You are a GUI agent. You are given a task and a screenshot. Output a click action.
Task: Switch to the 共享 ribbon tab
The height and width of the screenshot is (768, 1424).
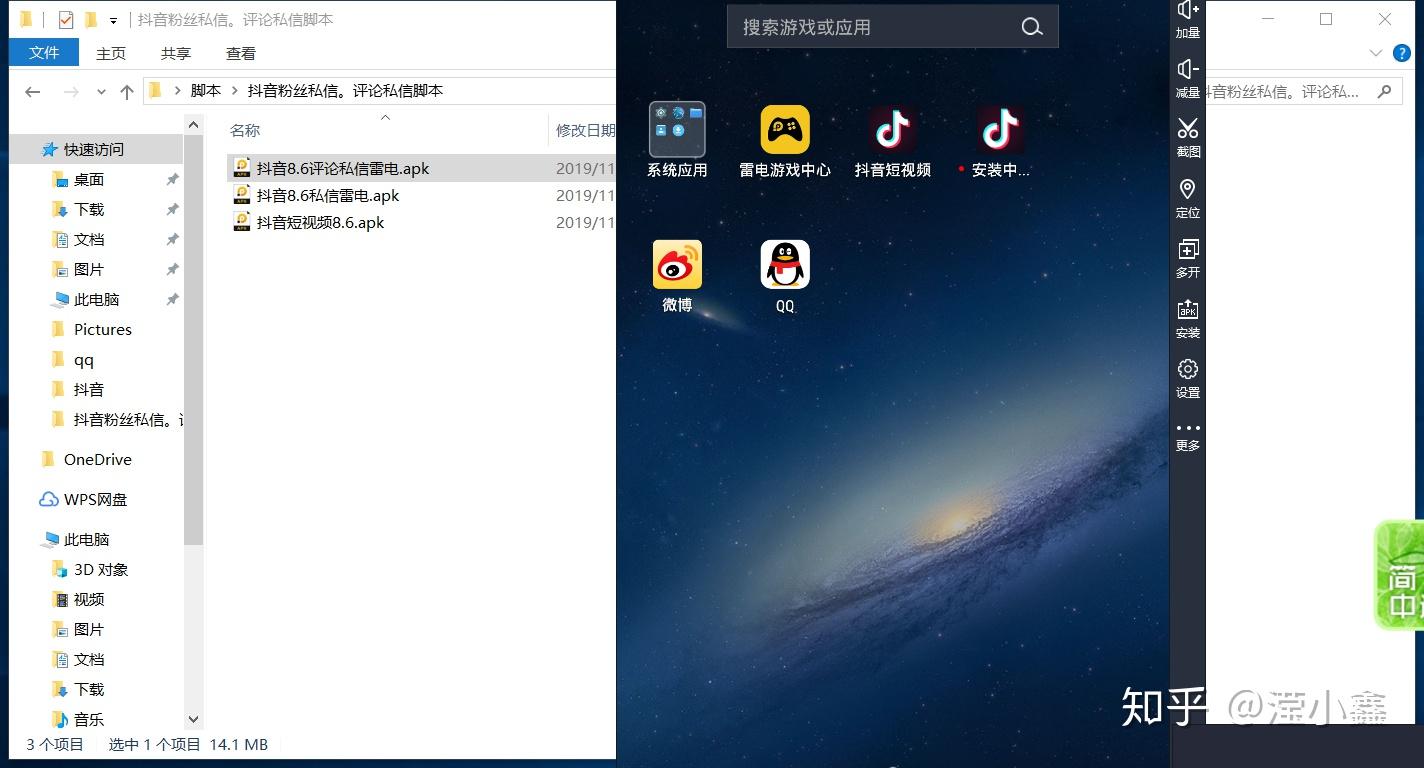tap(176, 53)
